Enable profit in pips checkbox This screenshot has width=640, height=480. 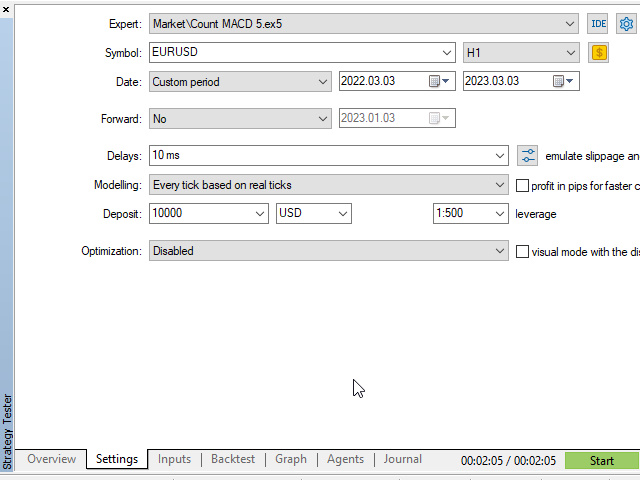point(522,185)
